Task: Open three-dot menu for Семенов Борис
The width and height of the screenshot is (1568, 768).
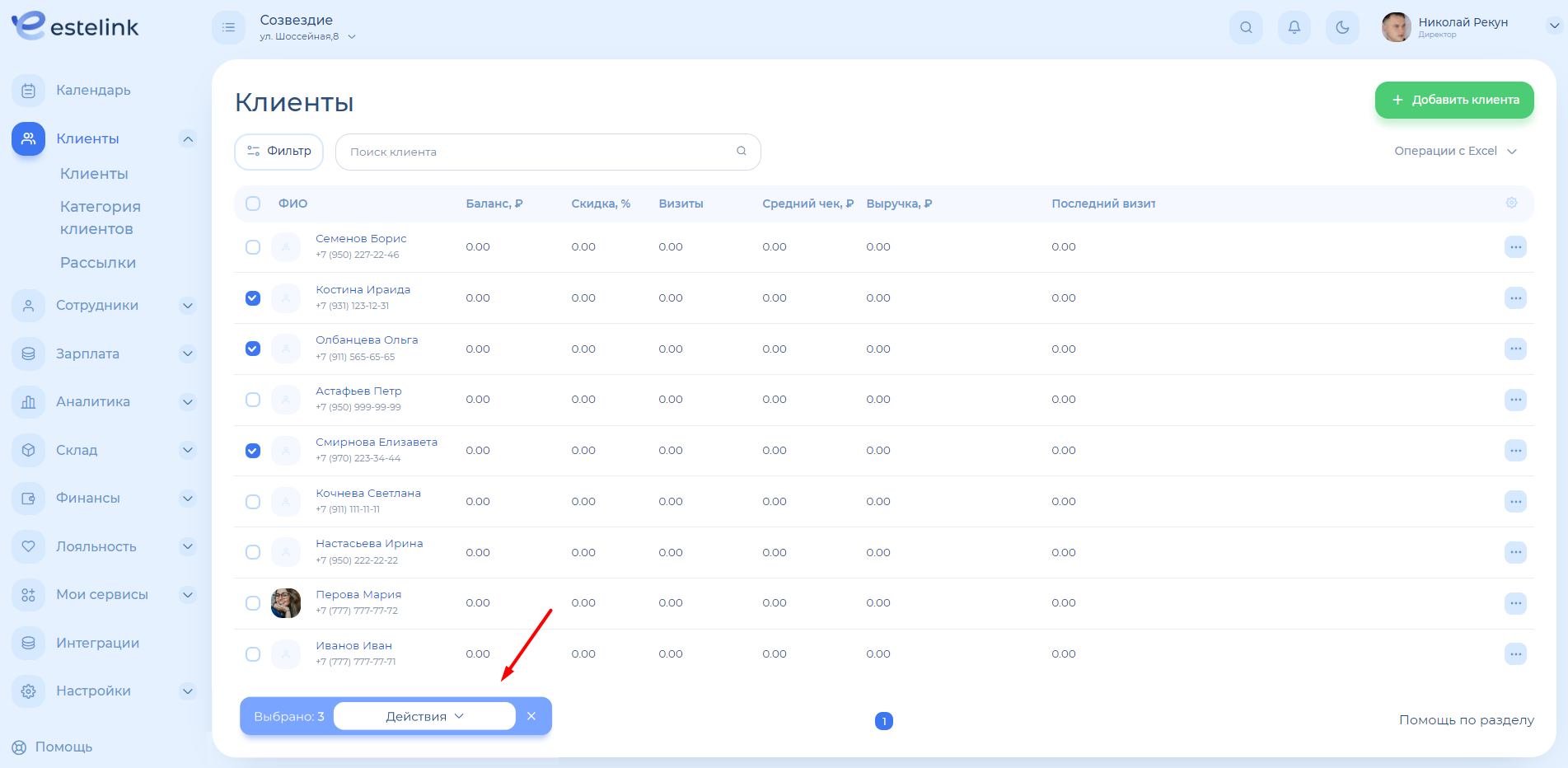Action: click(1515, 247)
